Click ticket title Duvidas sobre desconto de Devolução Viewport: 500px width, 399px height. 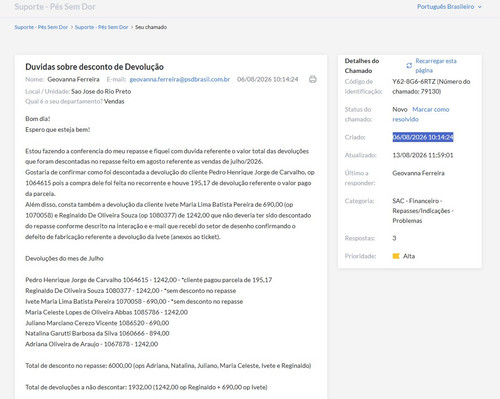click(x=94, y=67)
